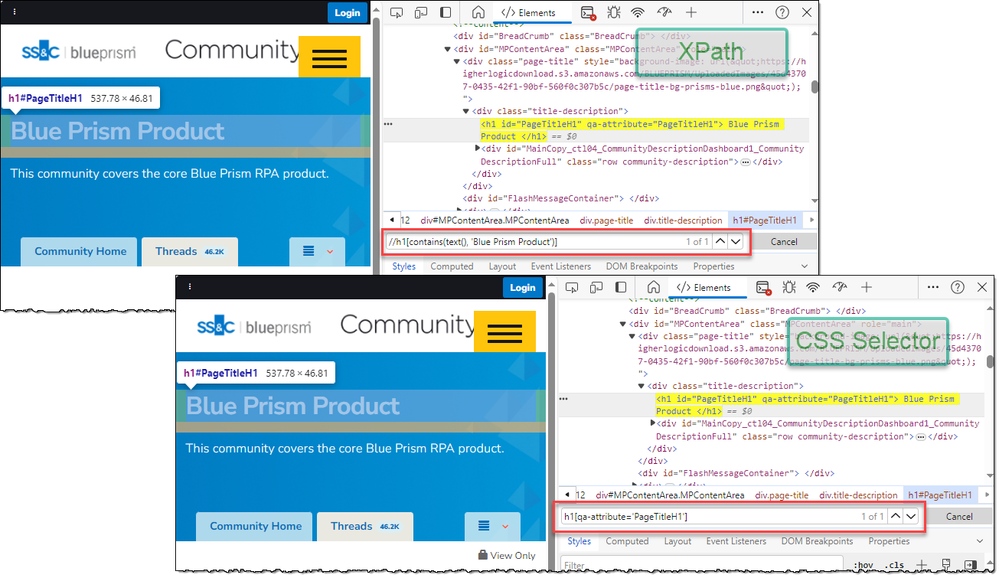Collapse page-title div node in upper DevTools
The height and width of the screenshot is (578, 999).
[457, 62]
